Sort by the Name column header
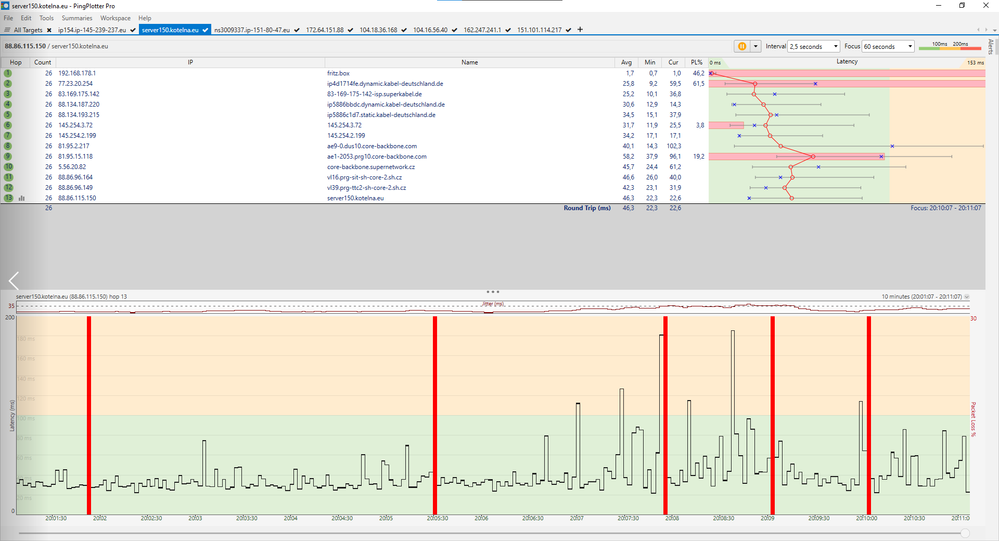The image size is (999, 541). tap(470, 62)
